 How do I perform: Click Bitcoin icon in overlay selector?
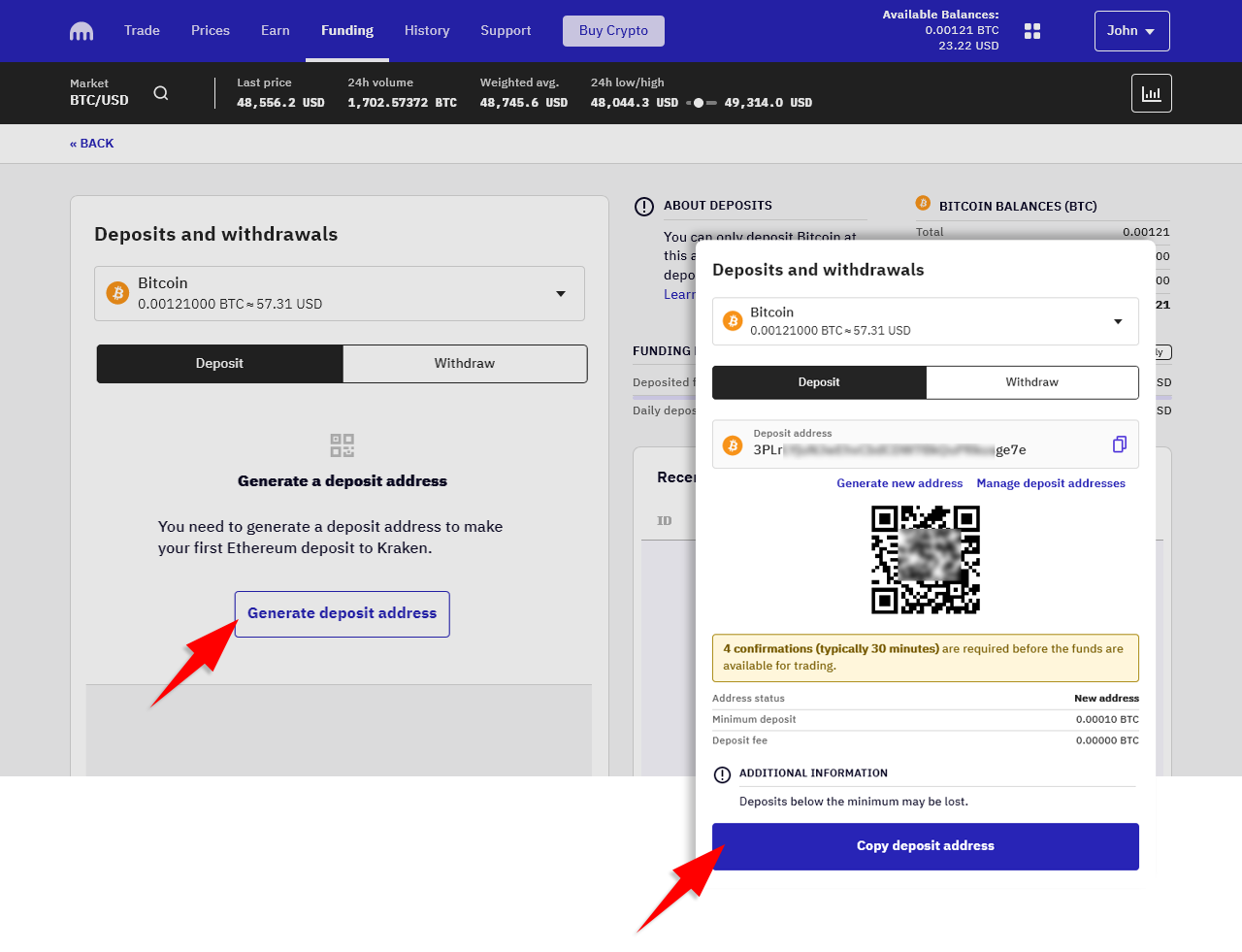coord(734,321)
